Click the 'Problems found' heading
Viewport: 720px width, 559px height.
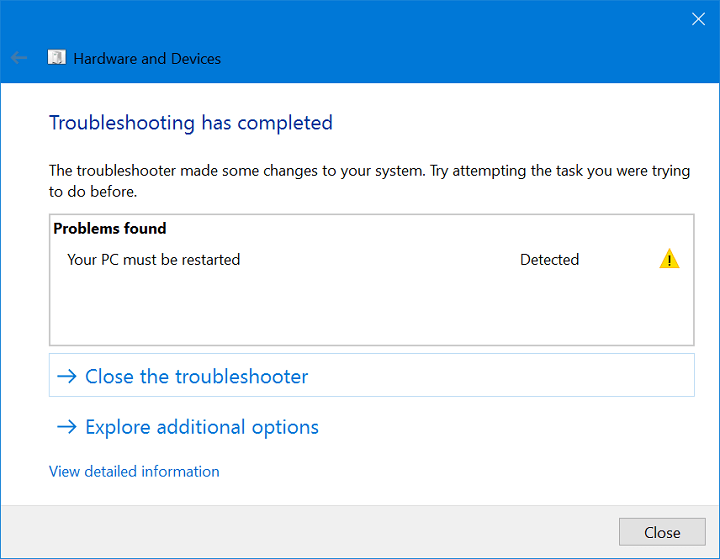coord(110,229)
